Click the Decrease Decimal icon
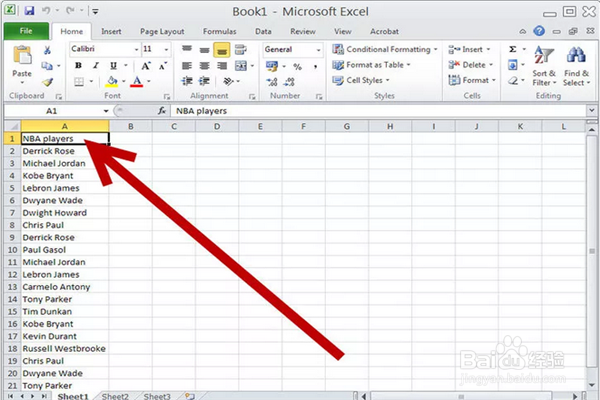 pyautogui.click(x=289, y=82)
